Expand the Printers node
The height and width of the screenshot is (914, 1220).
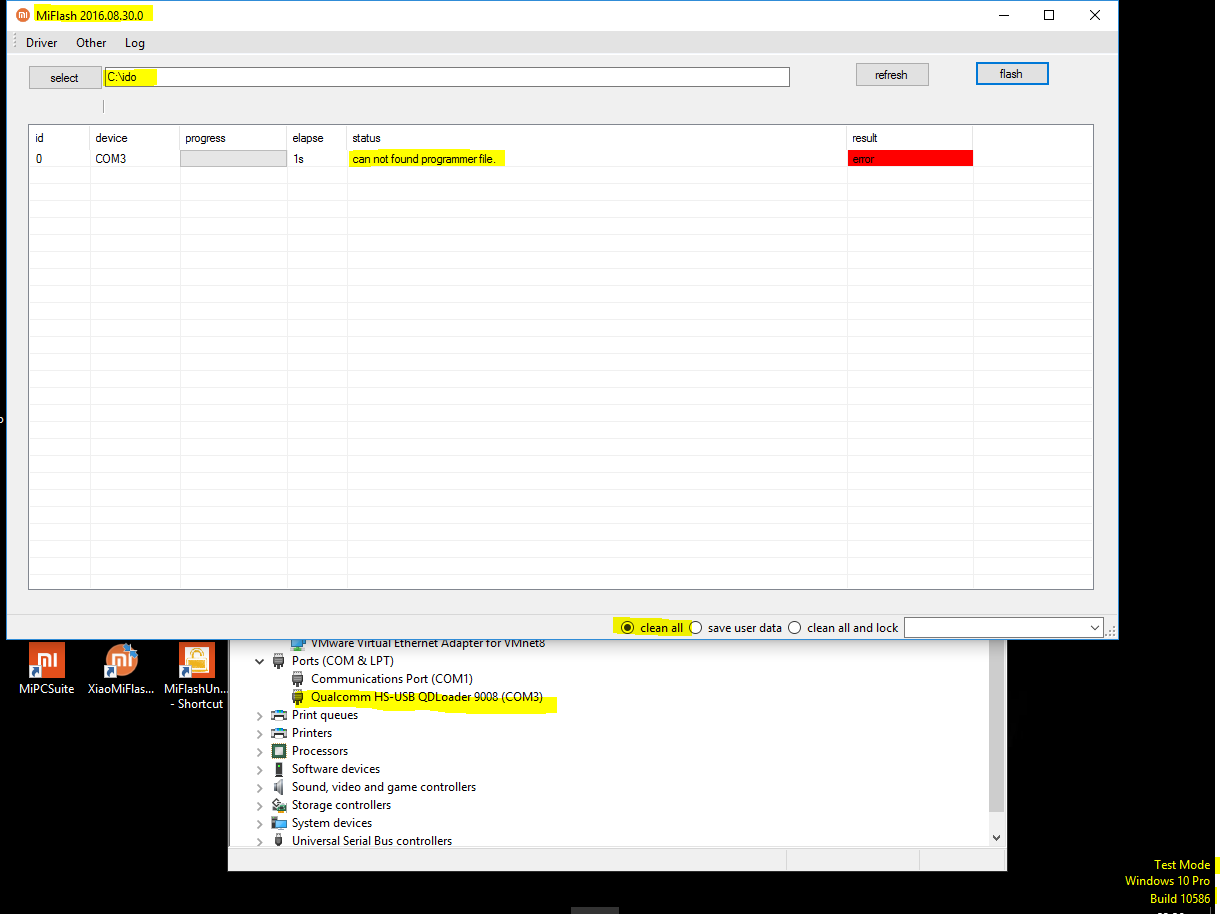click(260, 733)
